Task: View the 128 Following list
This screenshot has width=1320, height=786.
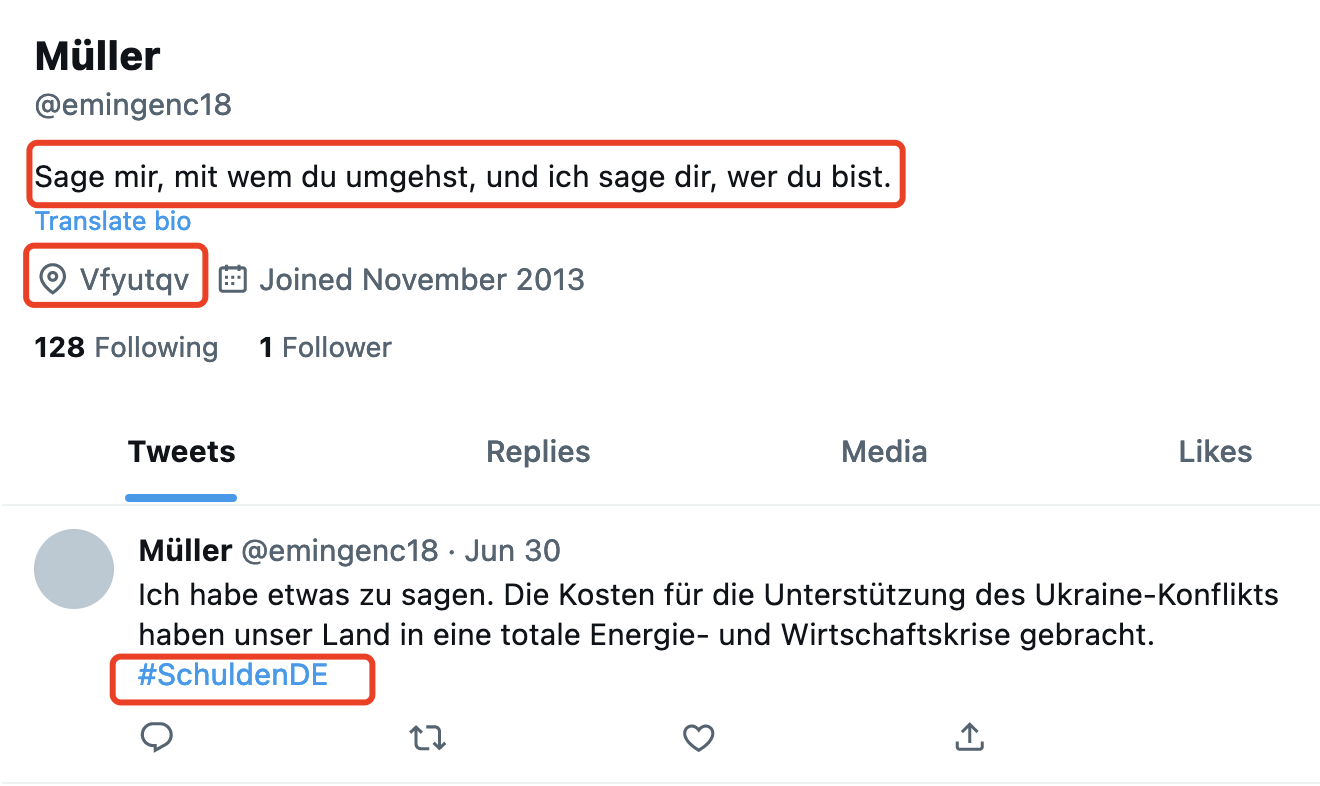Action: 126,347
